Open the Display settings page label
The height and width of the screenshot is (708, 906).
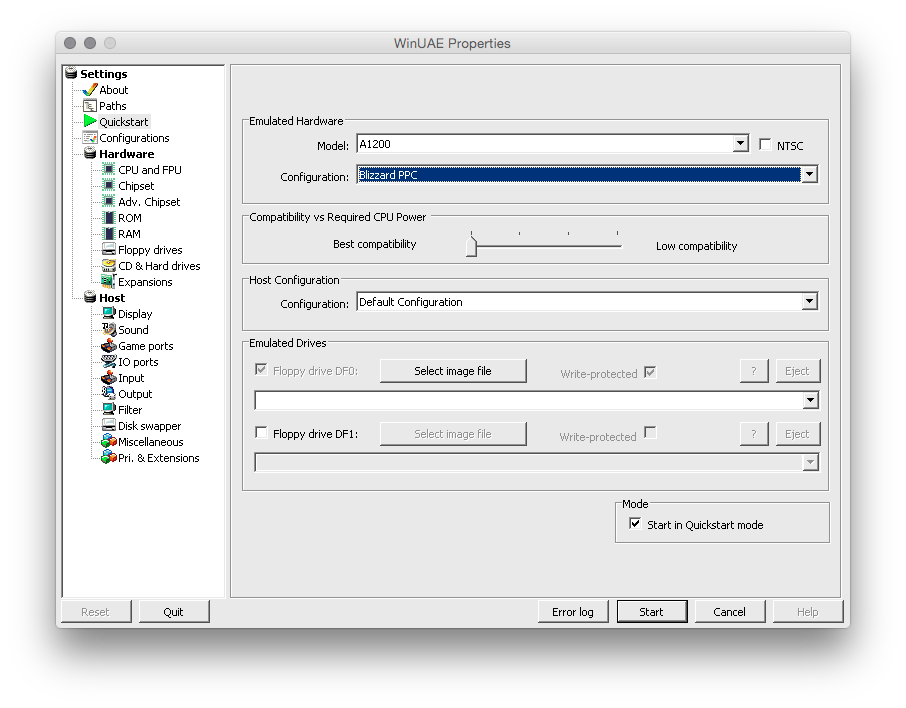point(135,314)
